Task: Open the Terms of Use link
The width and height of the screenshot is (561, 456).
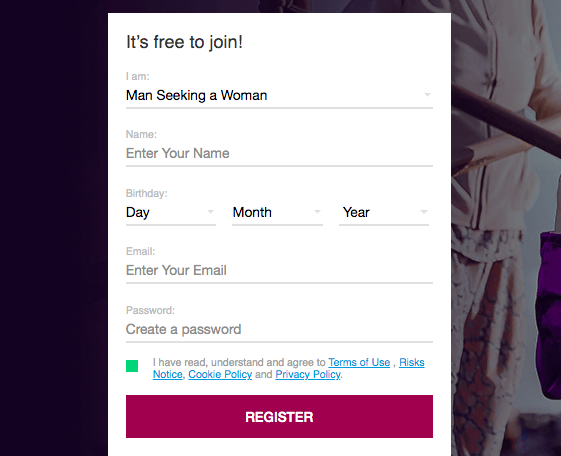Action: (359, 362)
